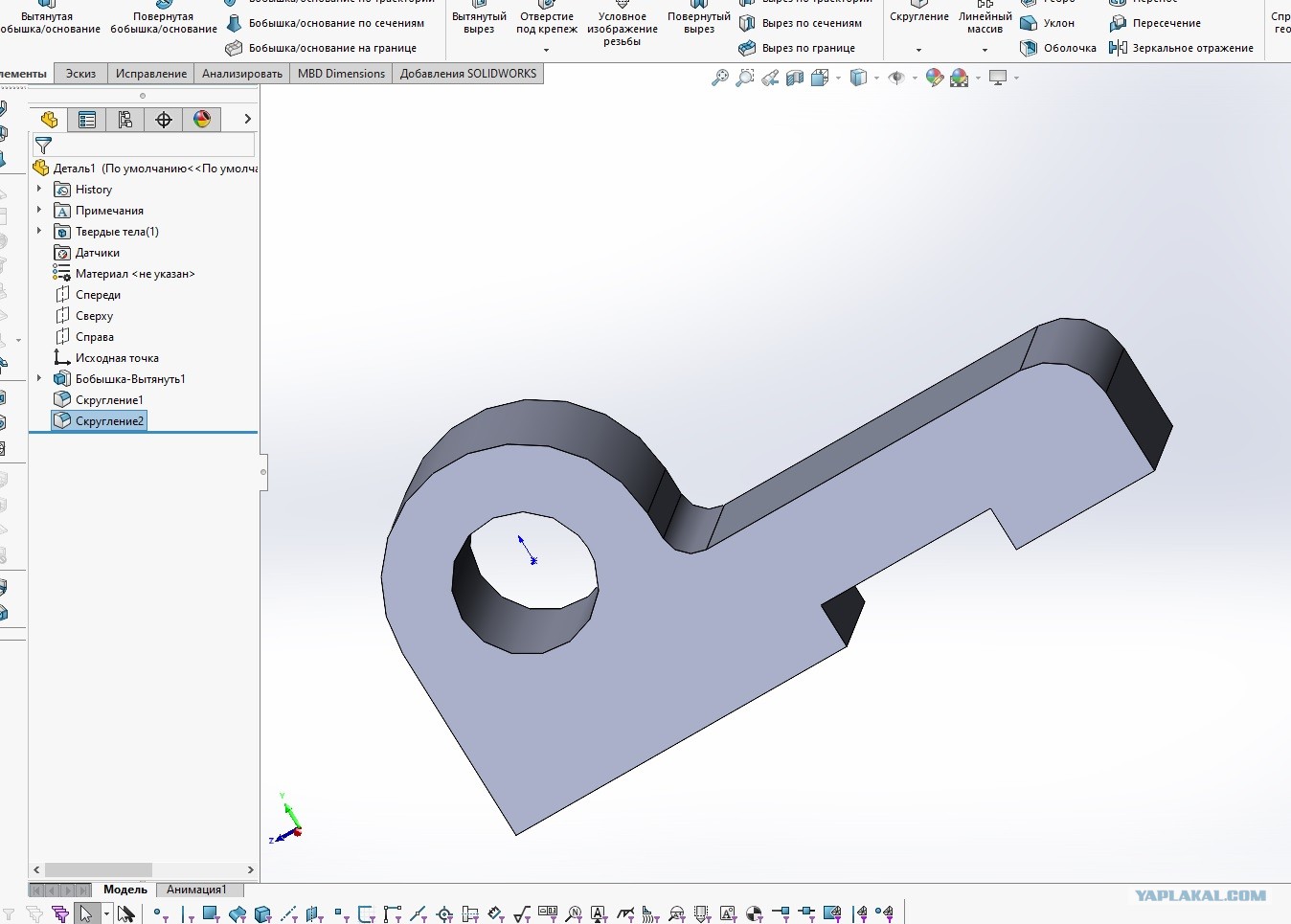Switch to the PropertyManager tab
This screenshot has height=924, width=1291.
(87, 120)
